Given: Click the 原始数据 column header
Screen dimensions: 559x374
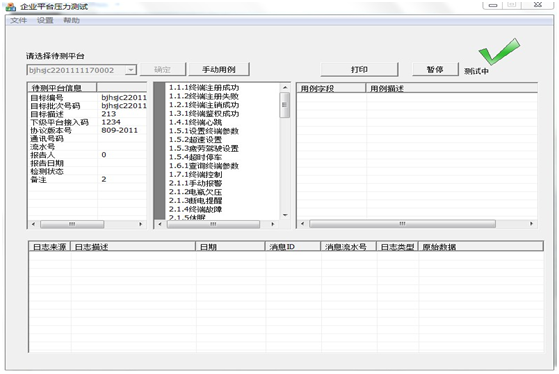Looking at the screenshot, I should 481,247.
